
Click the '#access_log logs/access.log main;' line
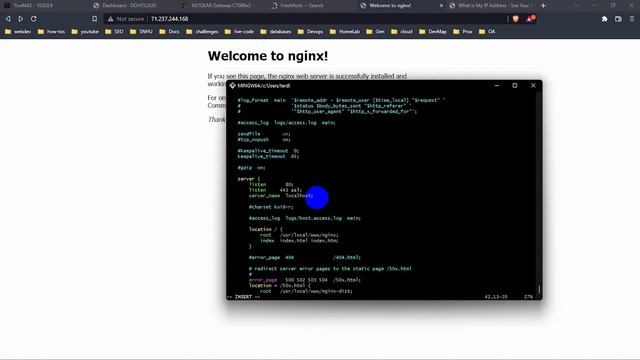click(x=287, y=122)
